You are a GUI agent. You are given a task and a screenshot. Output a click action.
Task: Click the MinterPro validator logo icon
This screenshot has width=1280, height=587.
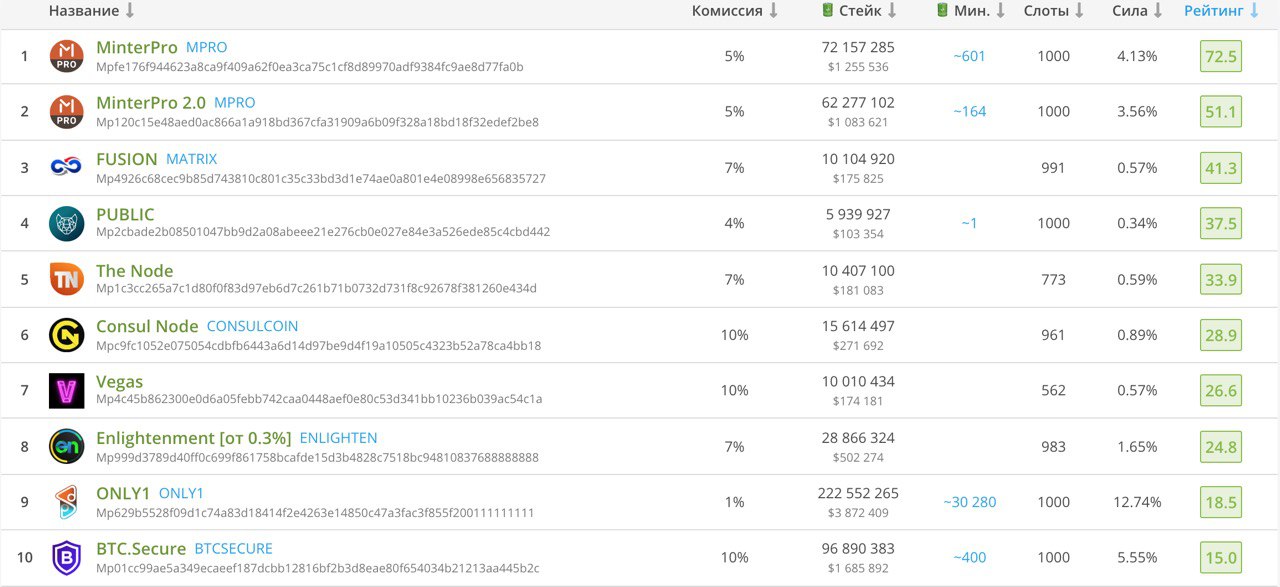67,56
